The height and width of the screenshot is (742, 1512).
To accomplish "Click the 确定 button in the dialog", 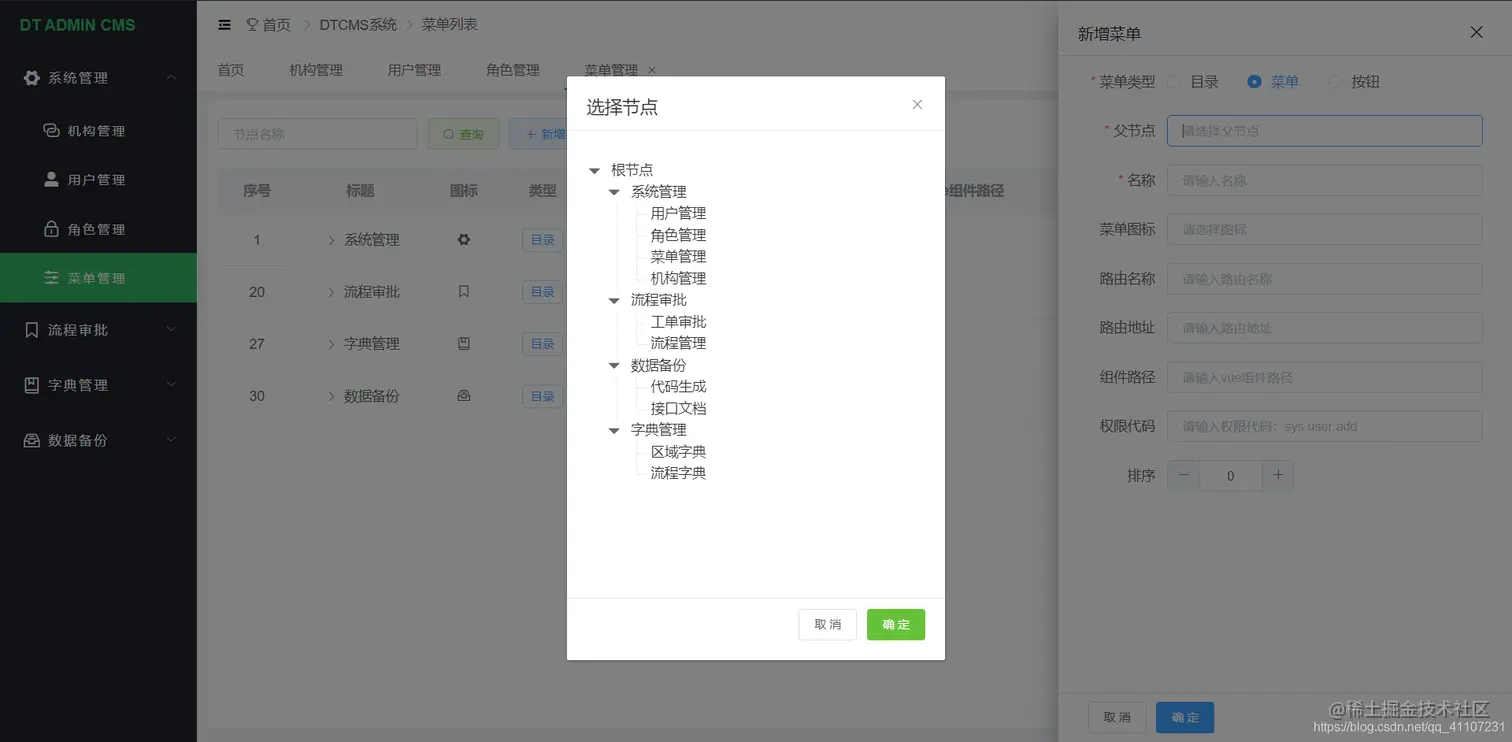I will [895, 624].
